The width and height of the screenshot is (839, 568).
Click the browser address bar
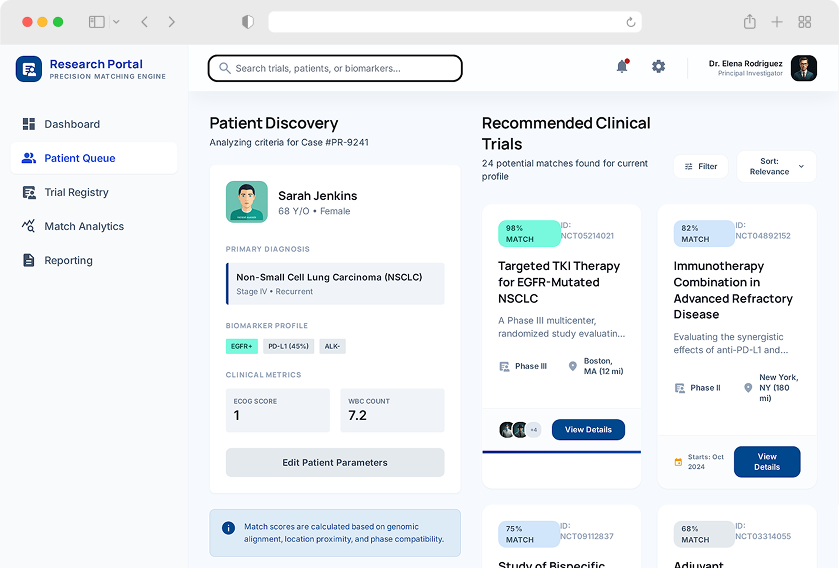[455, 22]
